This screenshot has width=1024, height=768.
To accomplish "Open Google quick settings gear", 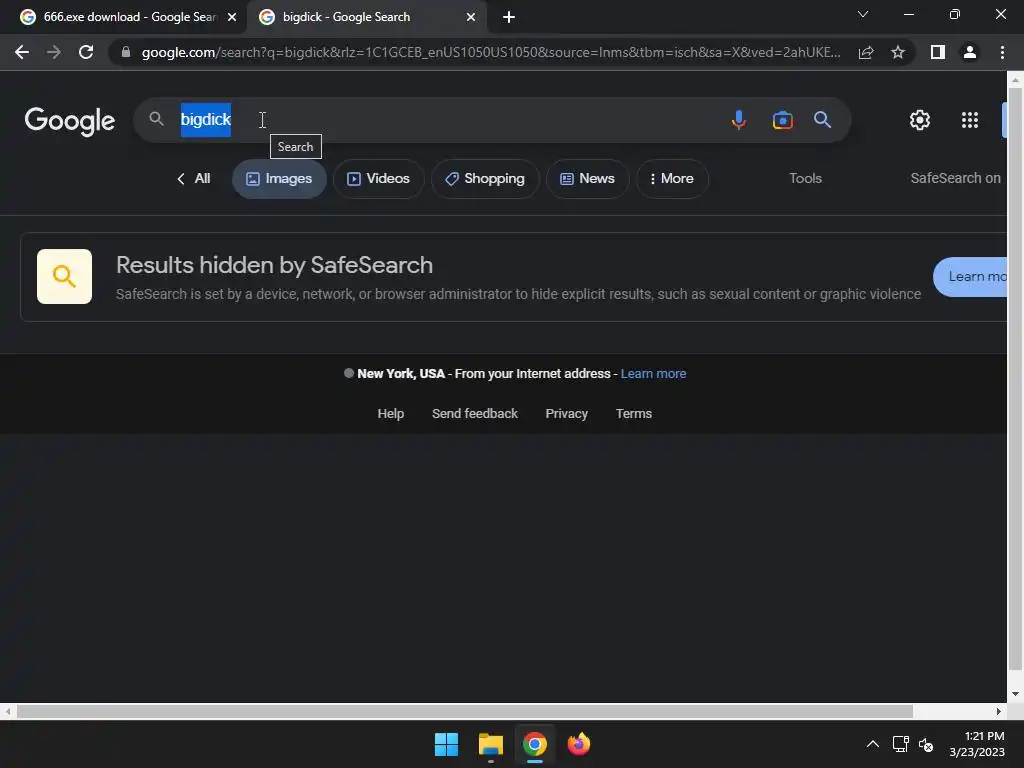I will (920, 120).
